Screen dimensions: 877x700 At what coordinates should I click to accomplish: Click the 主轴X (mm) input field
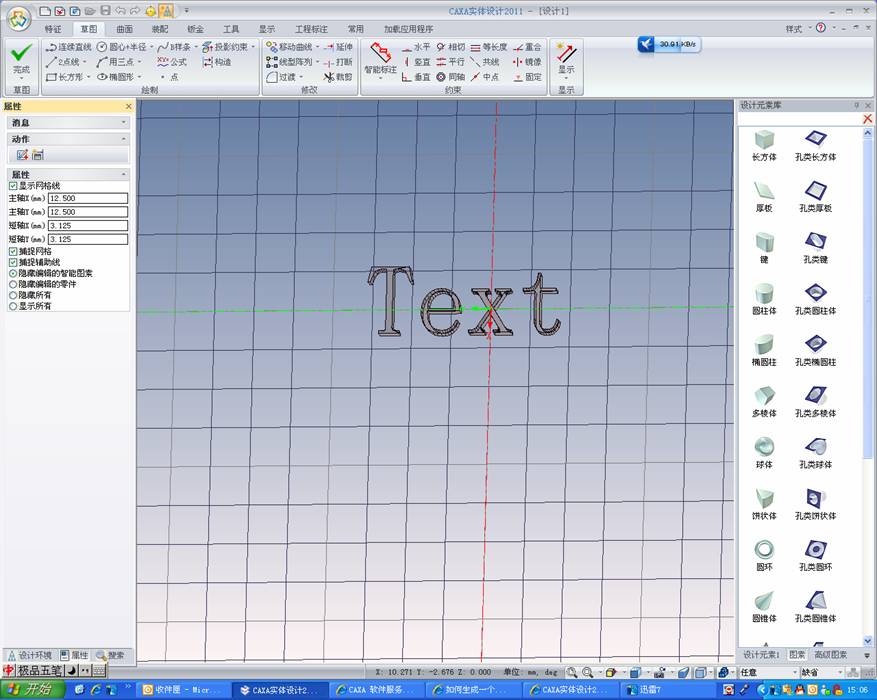click(x=88, y=198)
